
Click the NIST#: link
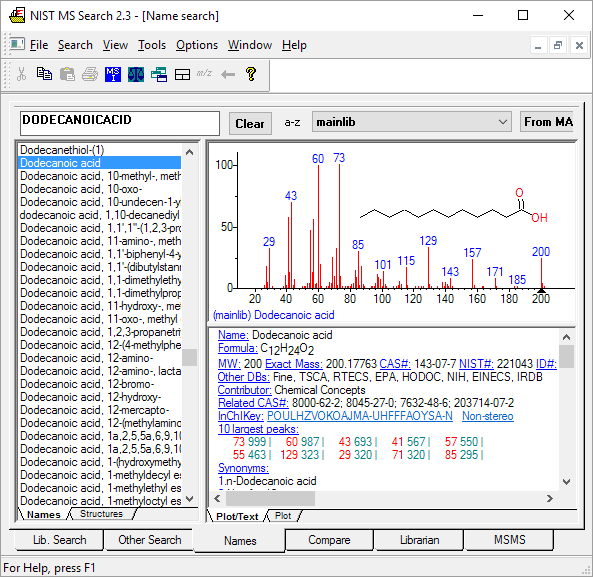click(x=476, y=364)
